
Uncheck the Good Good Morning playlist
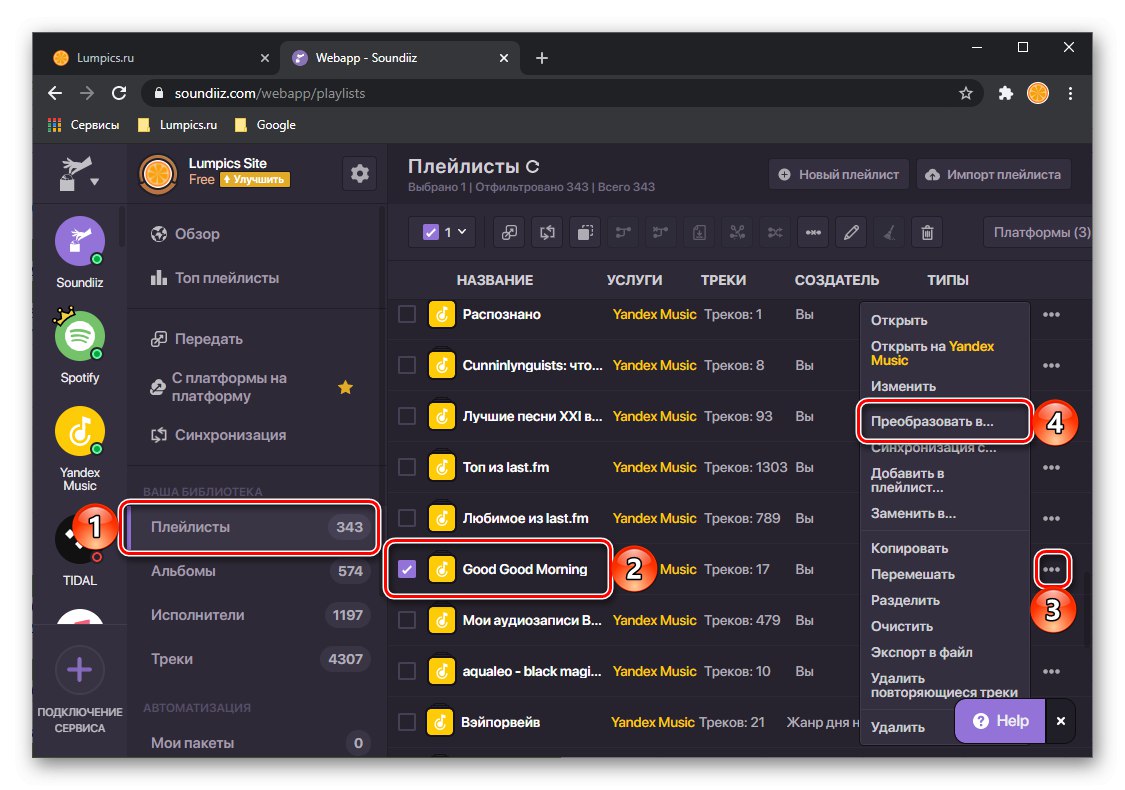(406, 569)
